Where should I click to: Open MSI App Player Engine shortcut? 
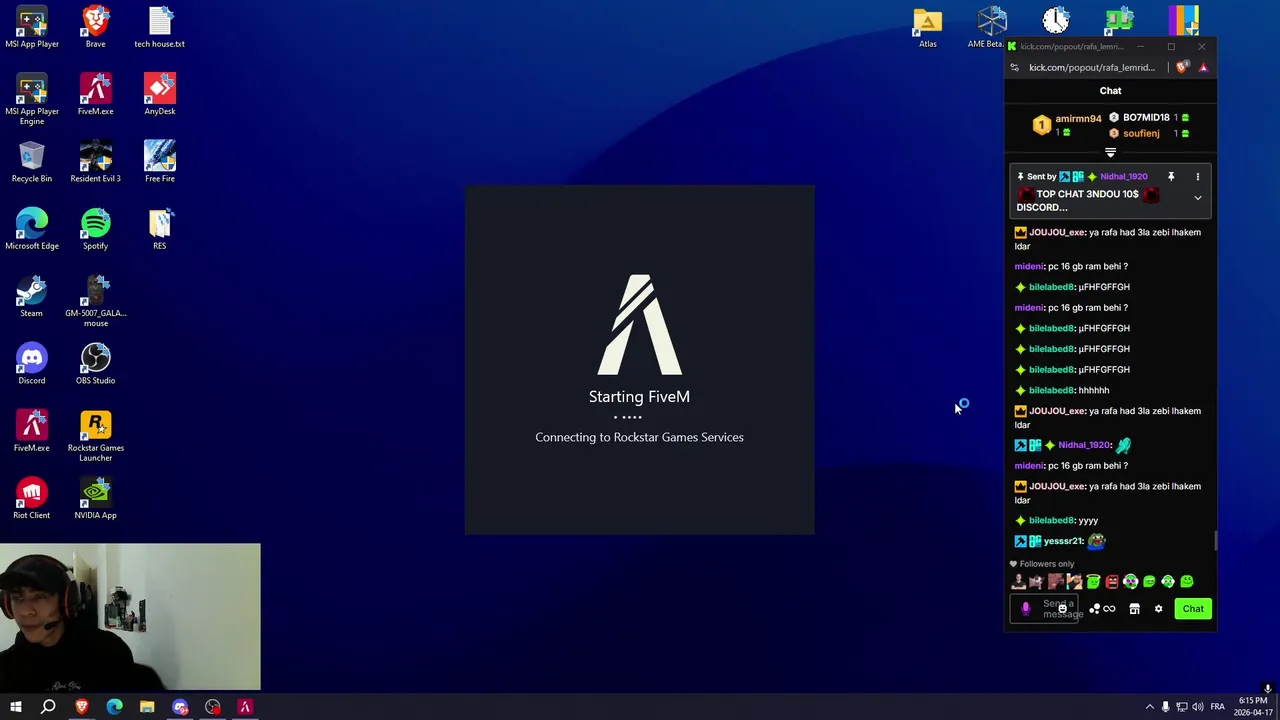(x=32, y=99)
